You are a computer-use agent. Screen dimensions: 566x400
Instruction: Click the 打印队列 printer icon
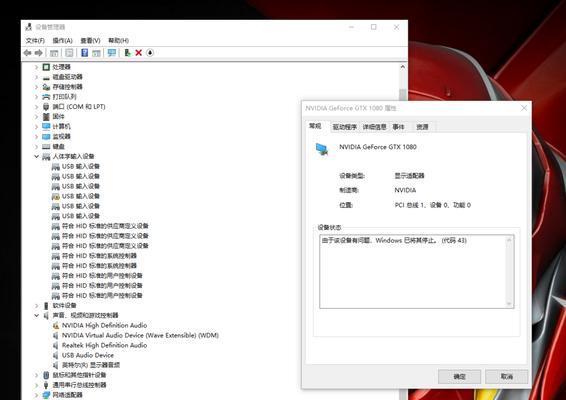pos(46,97)
